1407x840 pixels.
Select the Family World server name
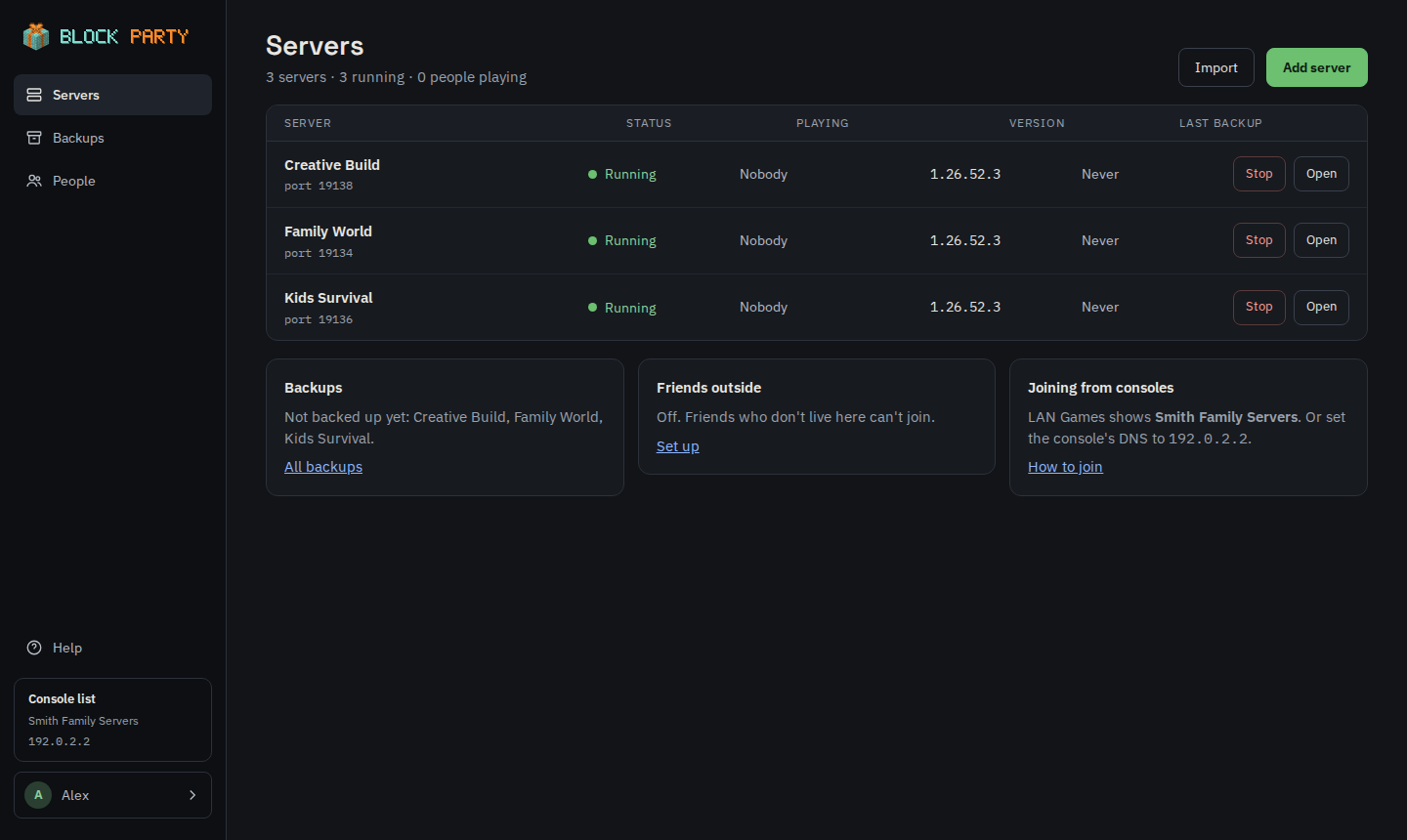tap(328, 231)
